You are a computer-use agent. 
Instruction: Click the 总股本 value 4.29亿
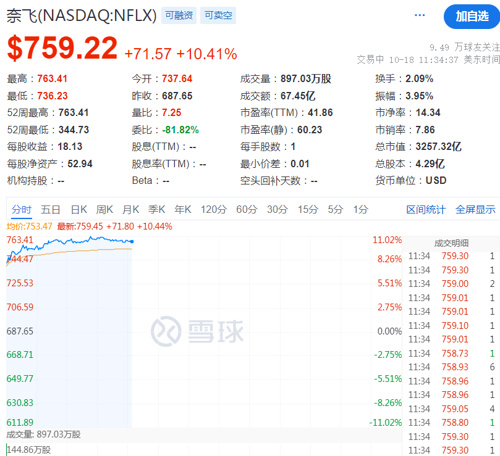click(x=430, y=164)
